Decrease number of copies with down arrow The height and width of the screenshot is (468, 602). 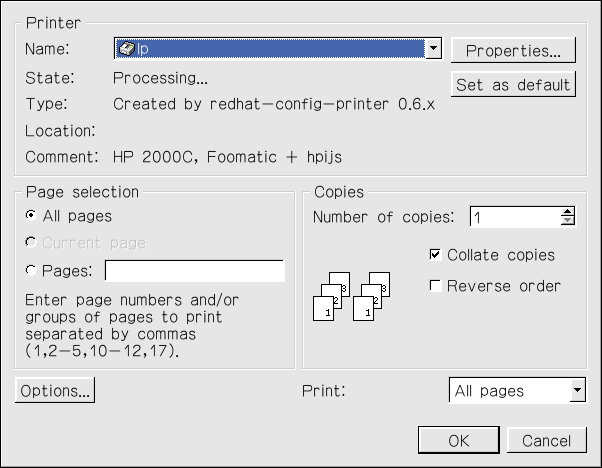pos(567,222)
